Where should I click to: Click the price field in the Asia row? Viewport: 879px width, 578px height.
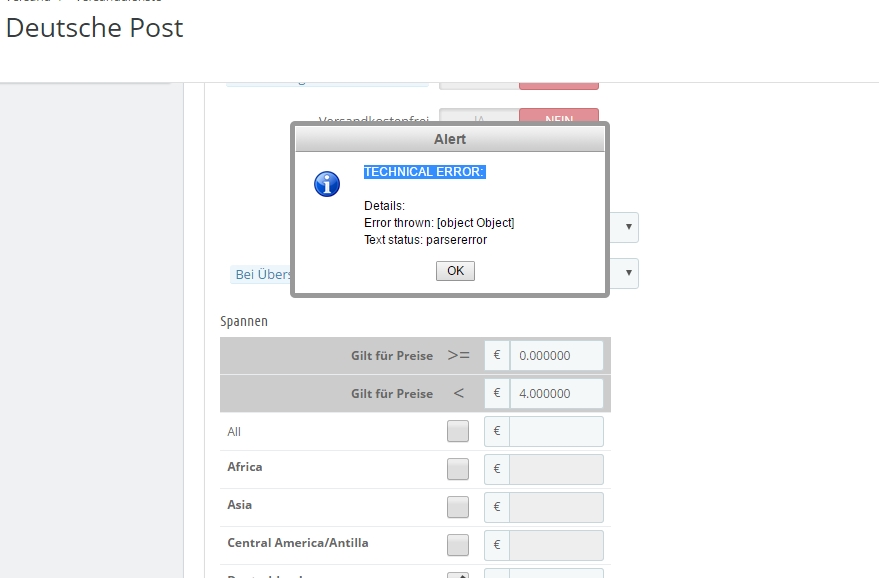click(556, 507)
